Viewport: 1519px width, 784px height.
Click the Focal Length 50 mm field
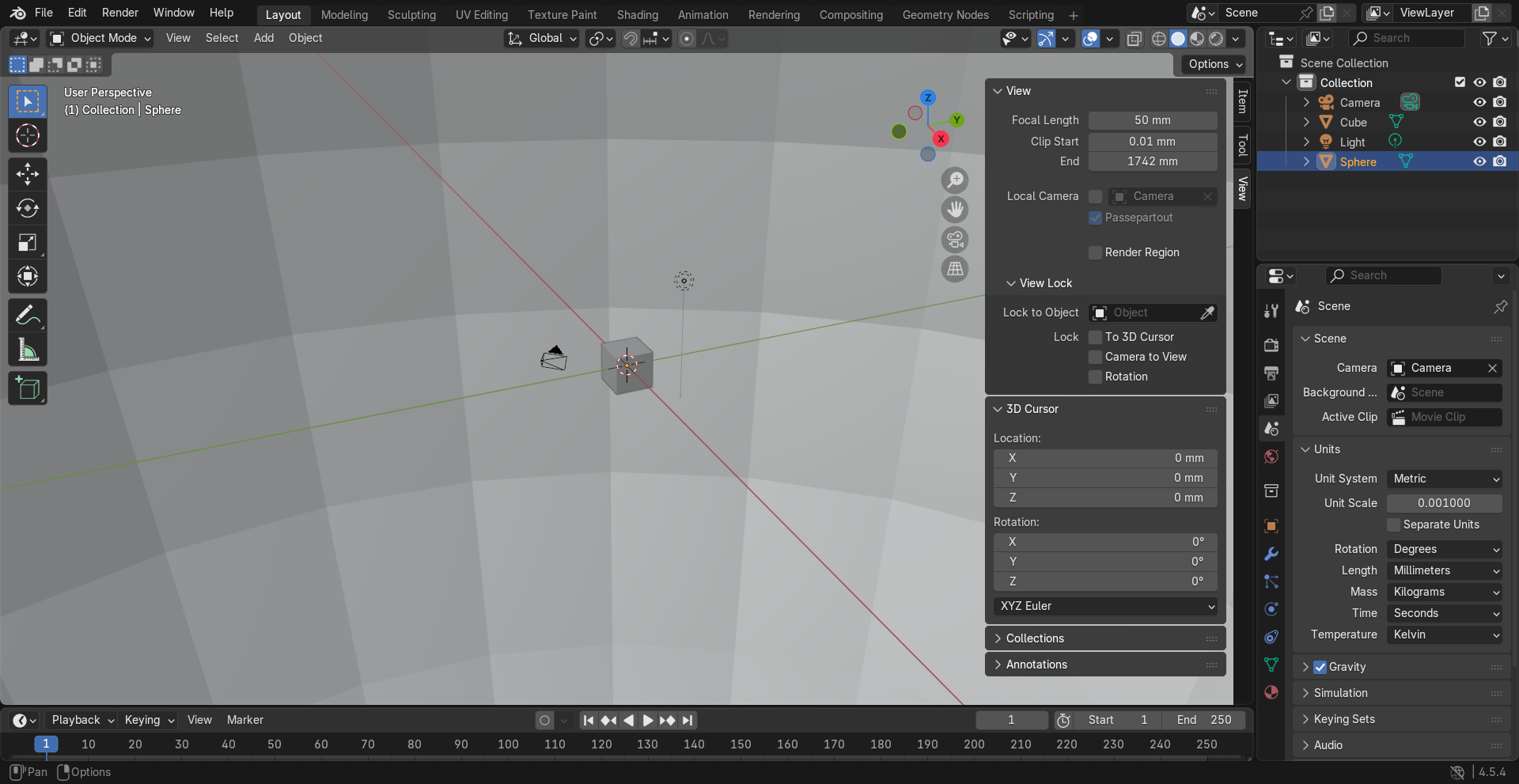click(x=1153, y=120)
